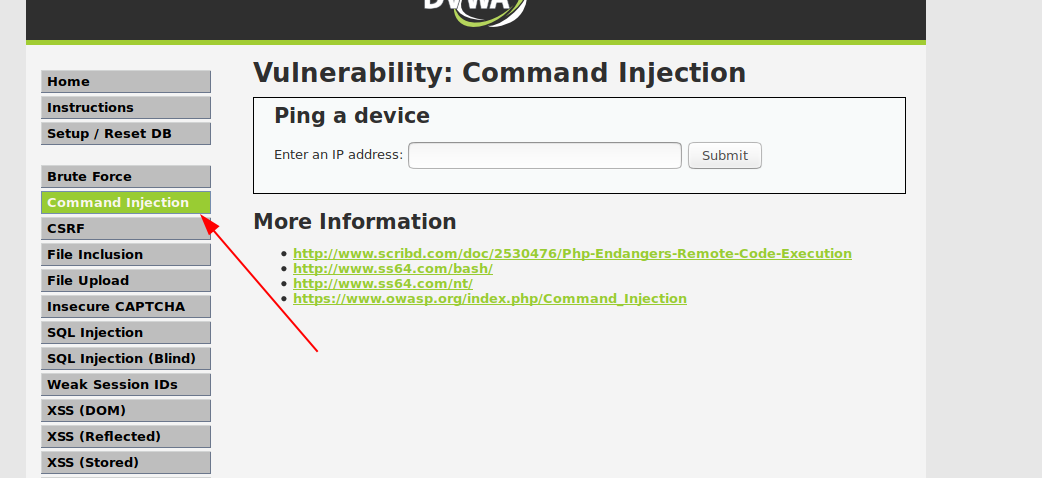Image resolution: width=1042 pixels, height=478 pixels.
Task: Go to Insecure CAPTCHA
Action: (x=126, y=306)
